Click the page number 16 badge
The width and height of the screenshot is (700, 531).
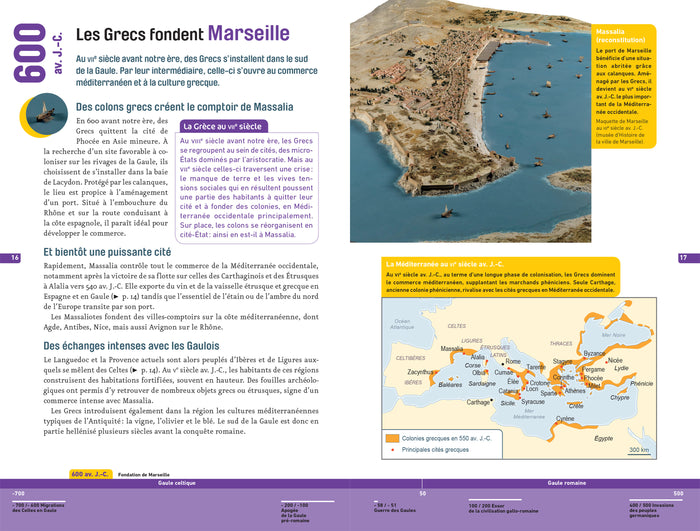click(15, 258)
